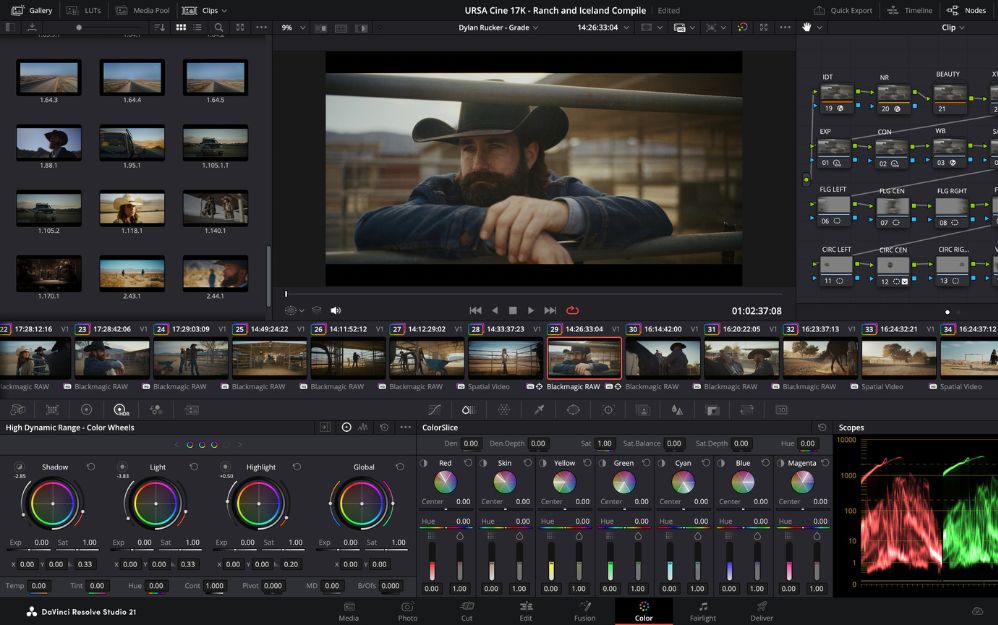Open the Dylan Rucker - Grade dropdown
The height and width of the screenshot is (625, 998).
(498, 27)
